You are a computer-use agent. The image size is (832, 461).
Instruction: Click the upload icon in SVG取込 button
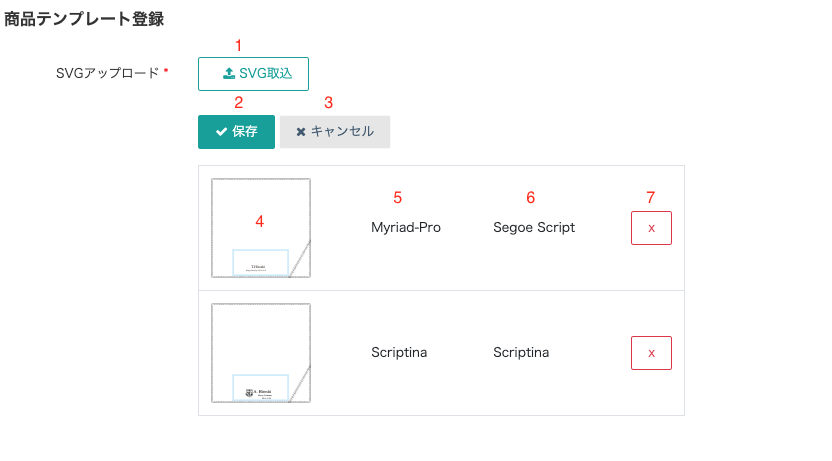(x=229, y=74)
